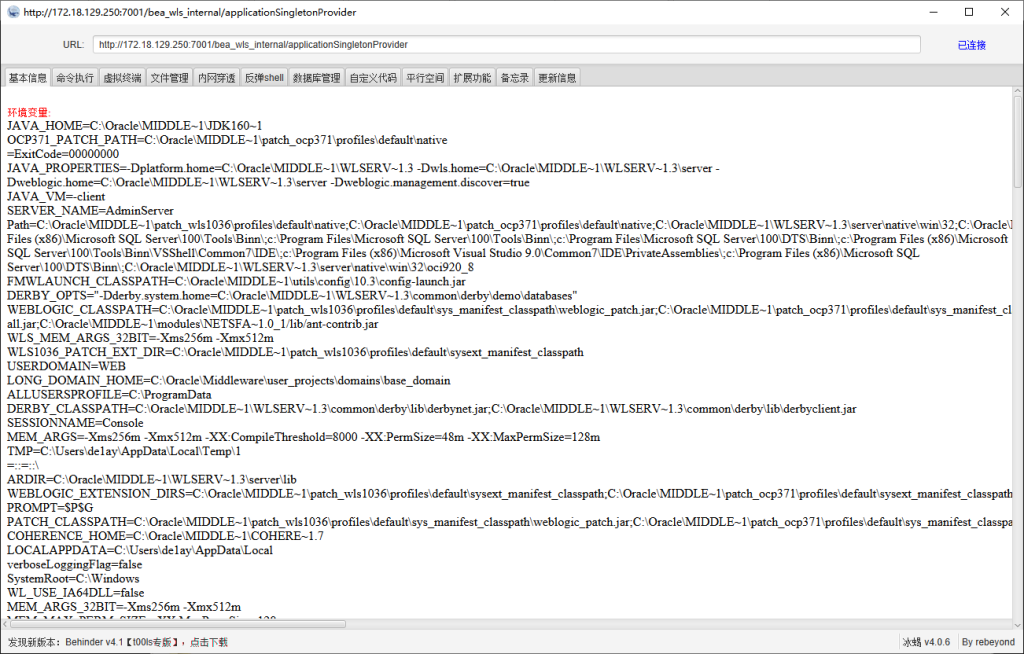The height and width of the screenshot is (654, 1024).
Task: Click the WLS_MEM_ARGS_32BIT line
Action: [x=140, y=338]
